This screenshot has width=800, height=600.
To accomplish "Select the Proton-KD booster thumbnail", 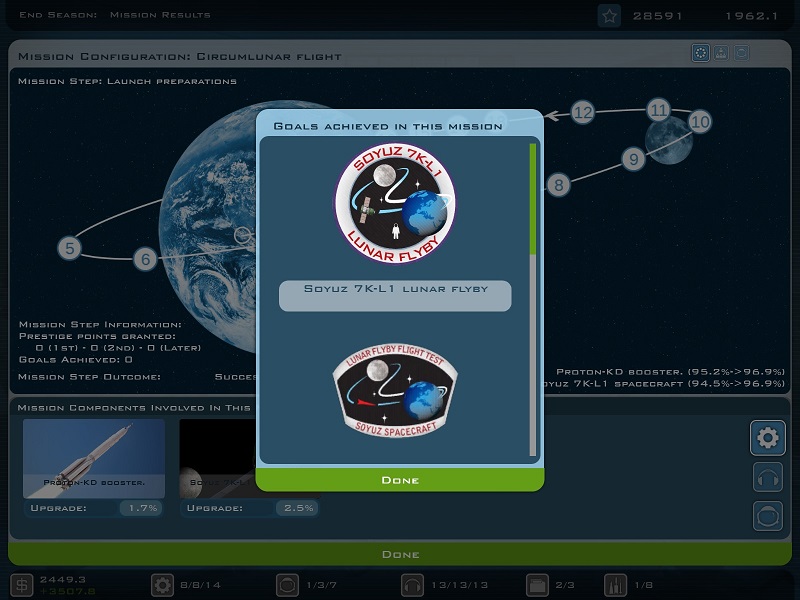I will click(94, 458).
